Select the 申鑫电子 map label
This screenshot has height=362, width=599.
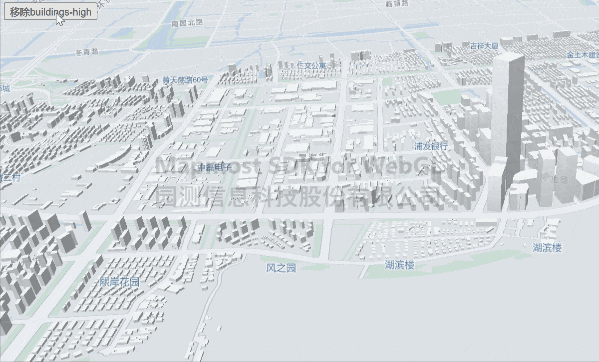pyautogui.click(x=214, y=167)
